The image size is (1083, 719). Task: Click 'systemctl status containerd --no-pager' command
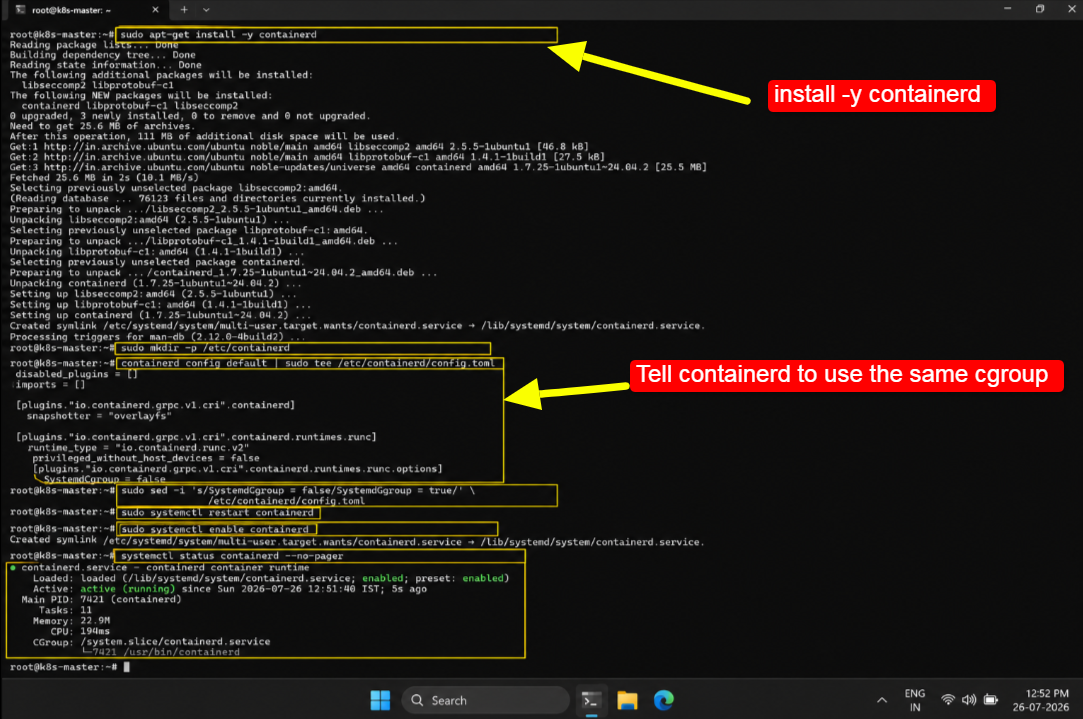click(231, 556)
